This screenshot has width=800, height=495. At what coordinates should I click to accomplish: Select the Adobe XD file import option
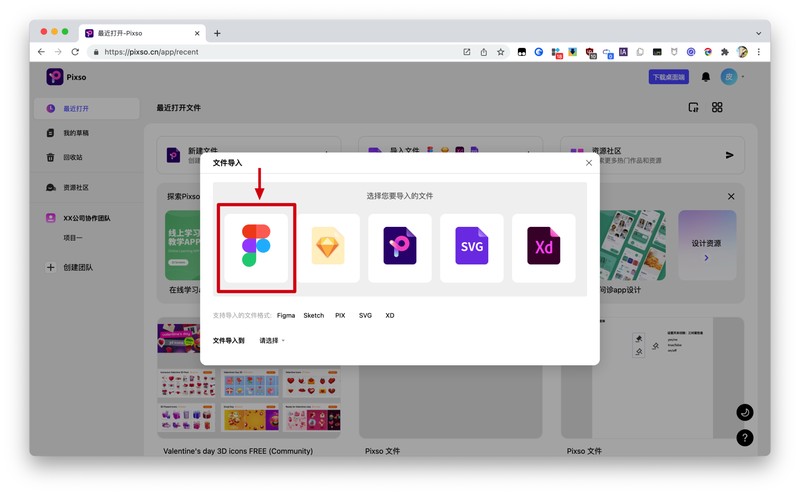(x=544, y=248)
